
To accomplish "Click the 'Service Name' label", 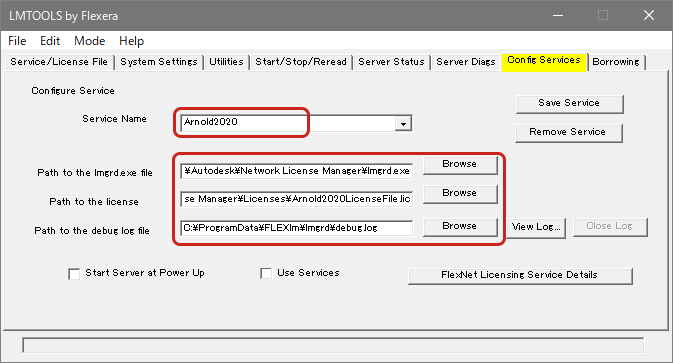I will tap(115, 119).
